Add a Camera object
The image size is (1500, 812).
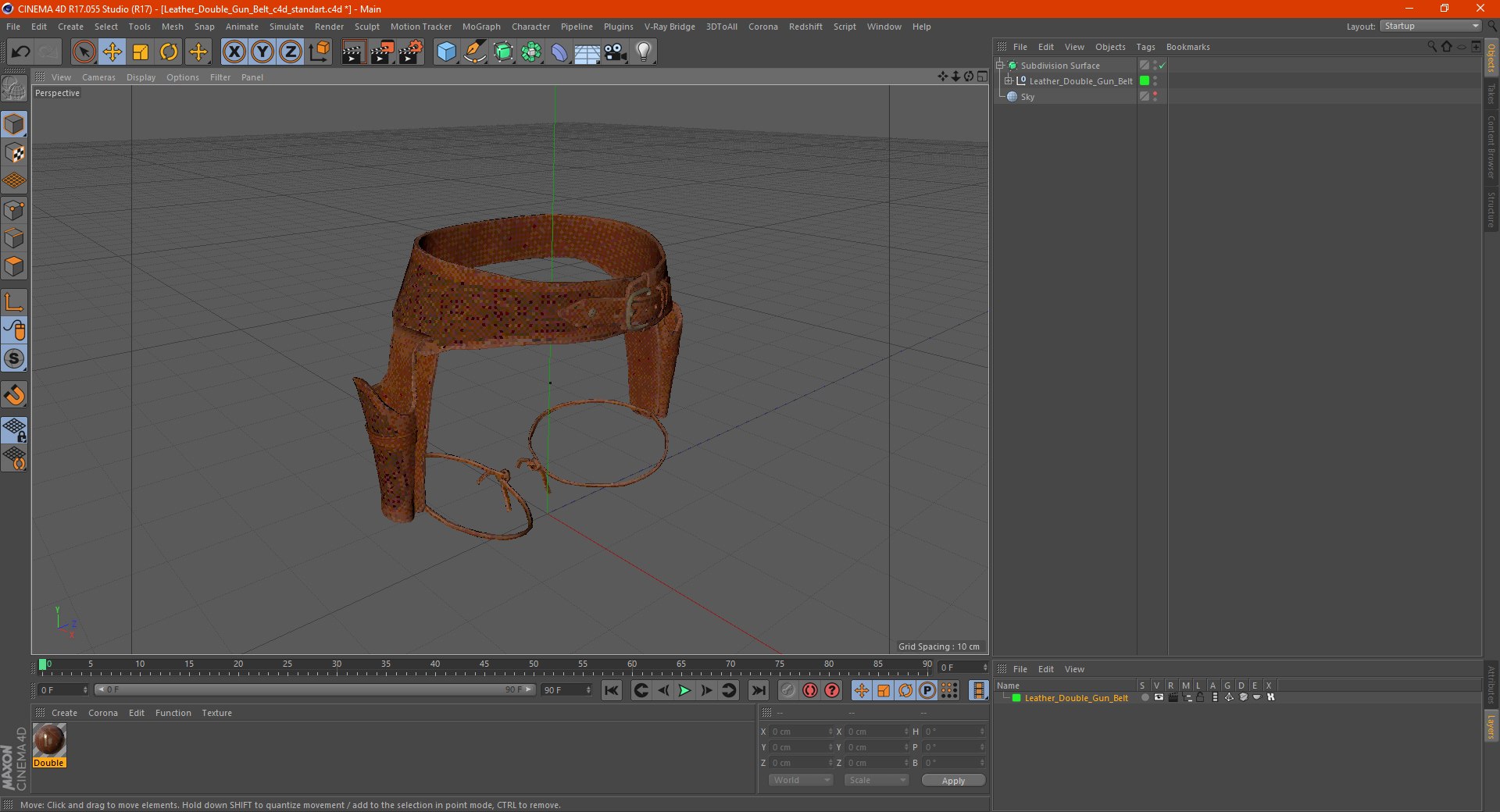point(616,52)
